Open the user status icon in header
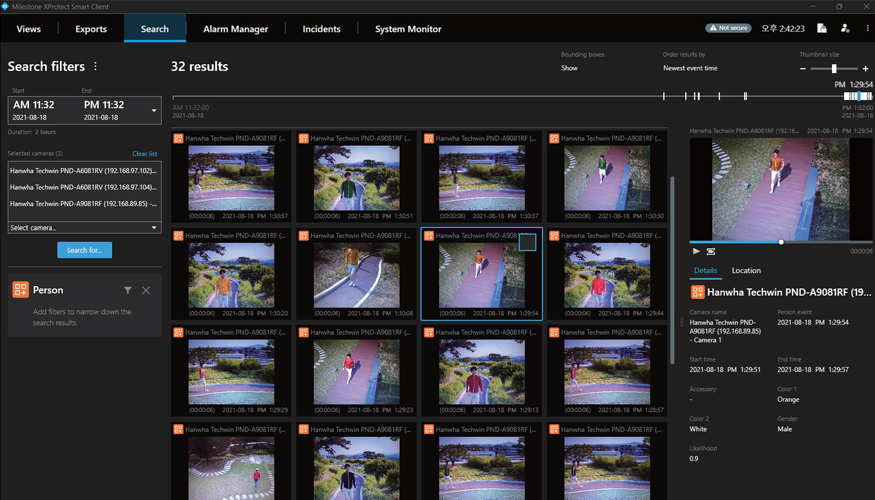875x500 pixels. (845, 28)
